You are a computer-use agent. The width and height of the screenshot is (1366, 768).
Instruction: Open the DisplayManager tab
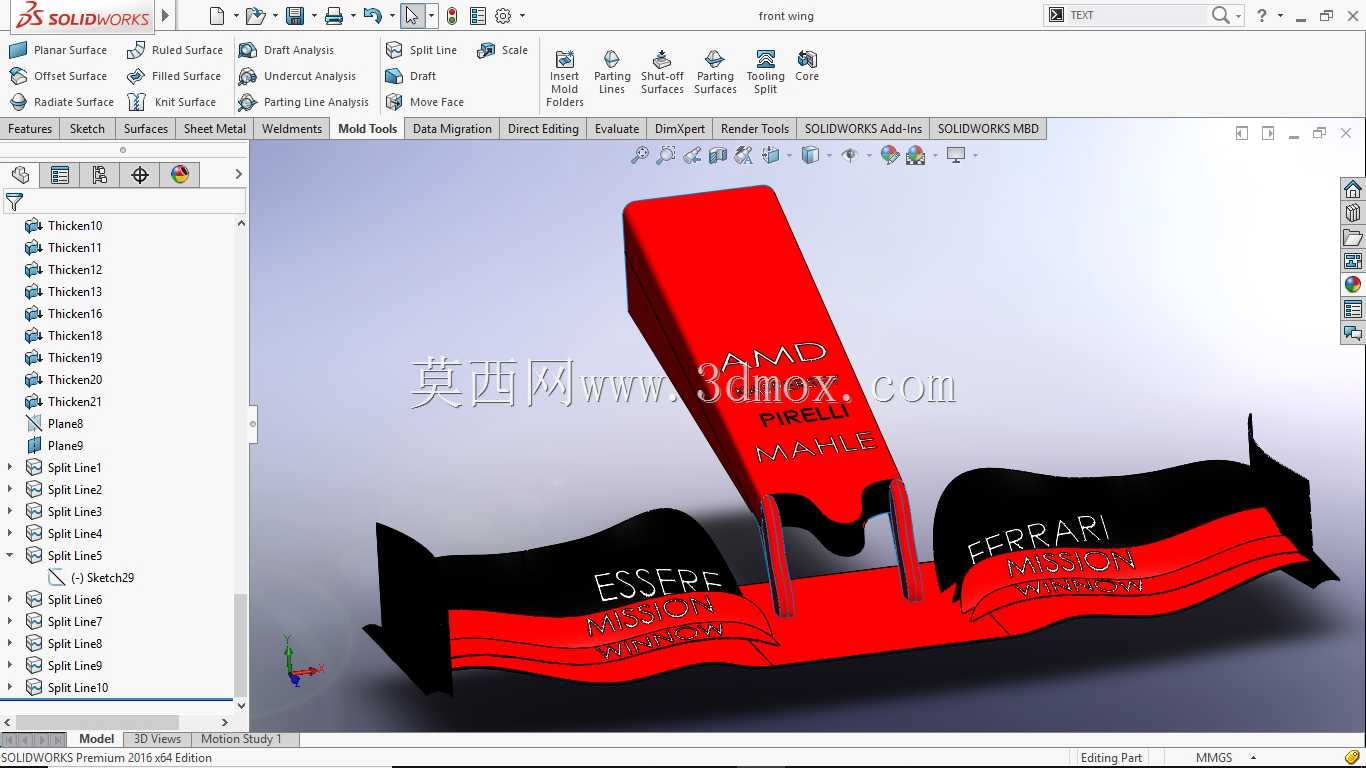click(x=180, y=175)
